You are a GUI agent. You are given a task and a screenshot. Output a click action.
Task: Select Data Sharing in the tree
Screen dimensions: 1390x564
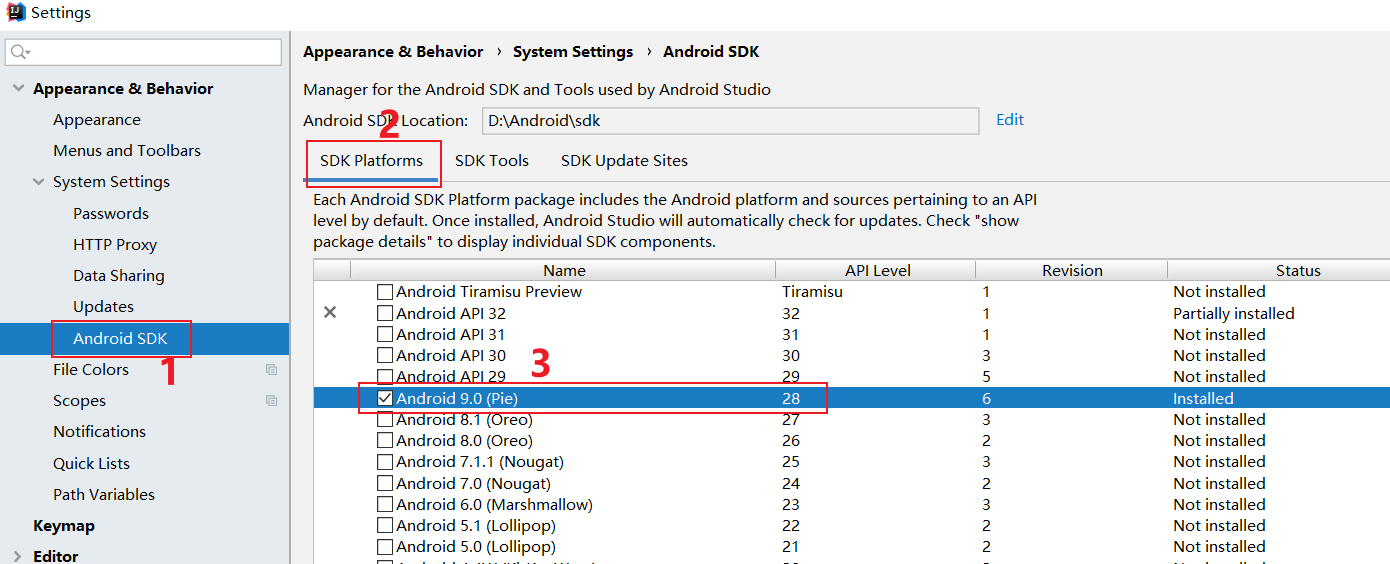pyautogui.click(x=119, y=276)
